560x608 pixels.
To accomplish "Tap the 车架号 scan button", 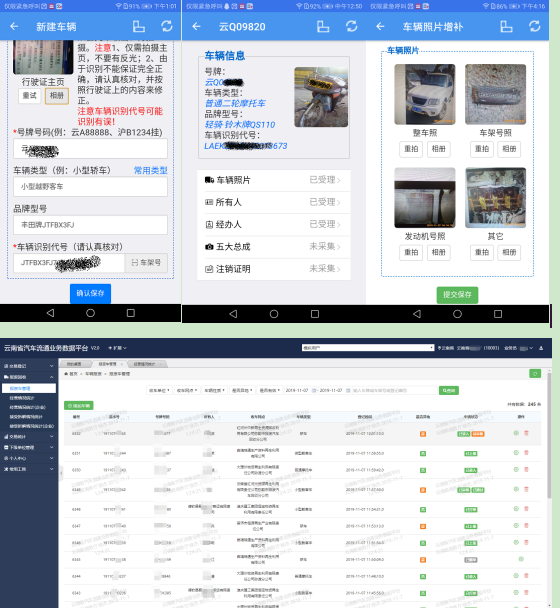I will 146,263.
